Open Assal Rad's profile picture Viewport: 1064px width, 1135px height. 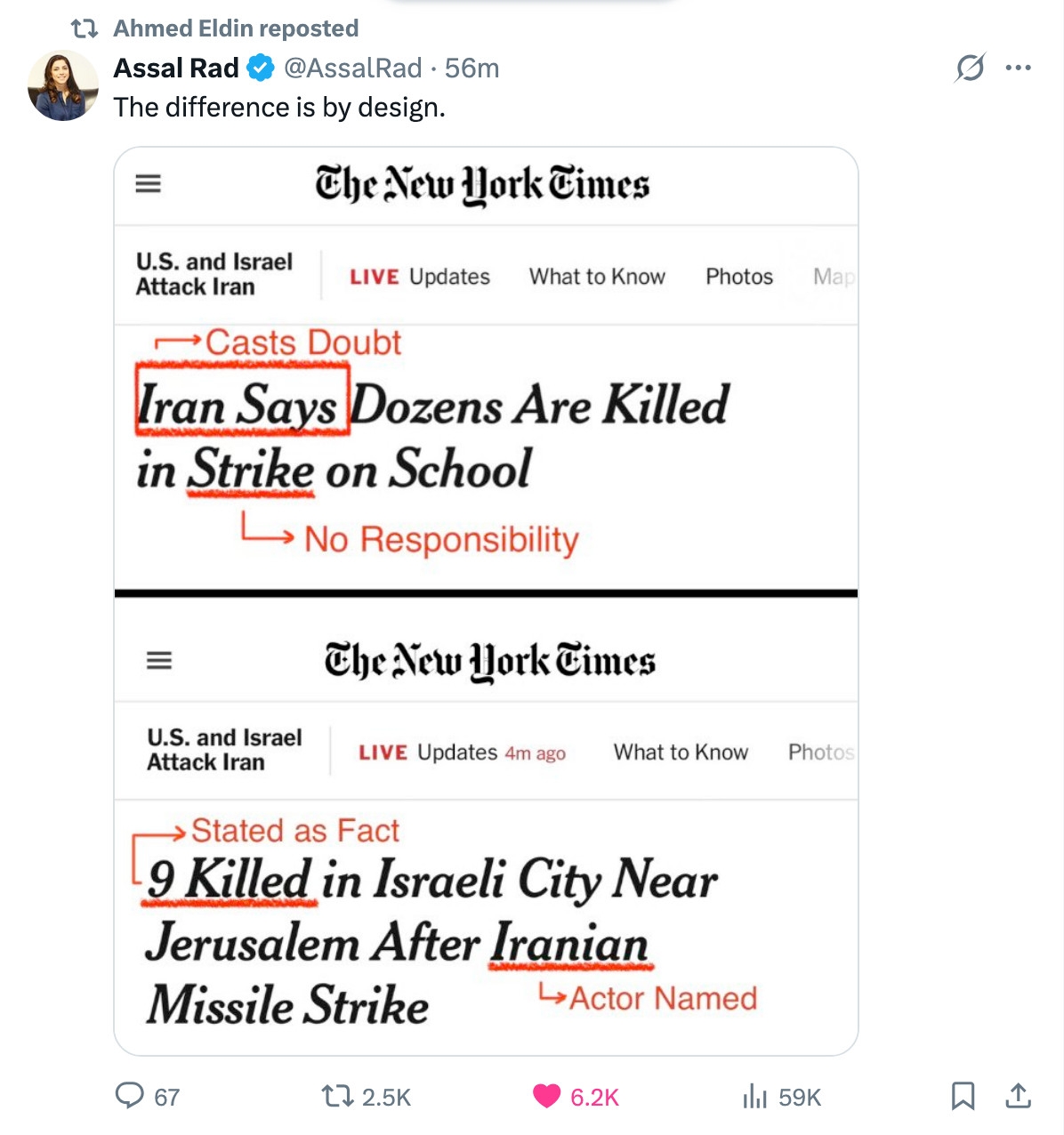(62, 86)
